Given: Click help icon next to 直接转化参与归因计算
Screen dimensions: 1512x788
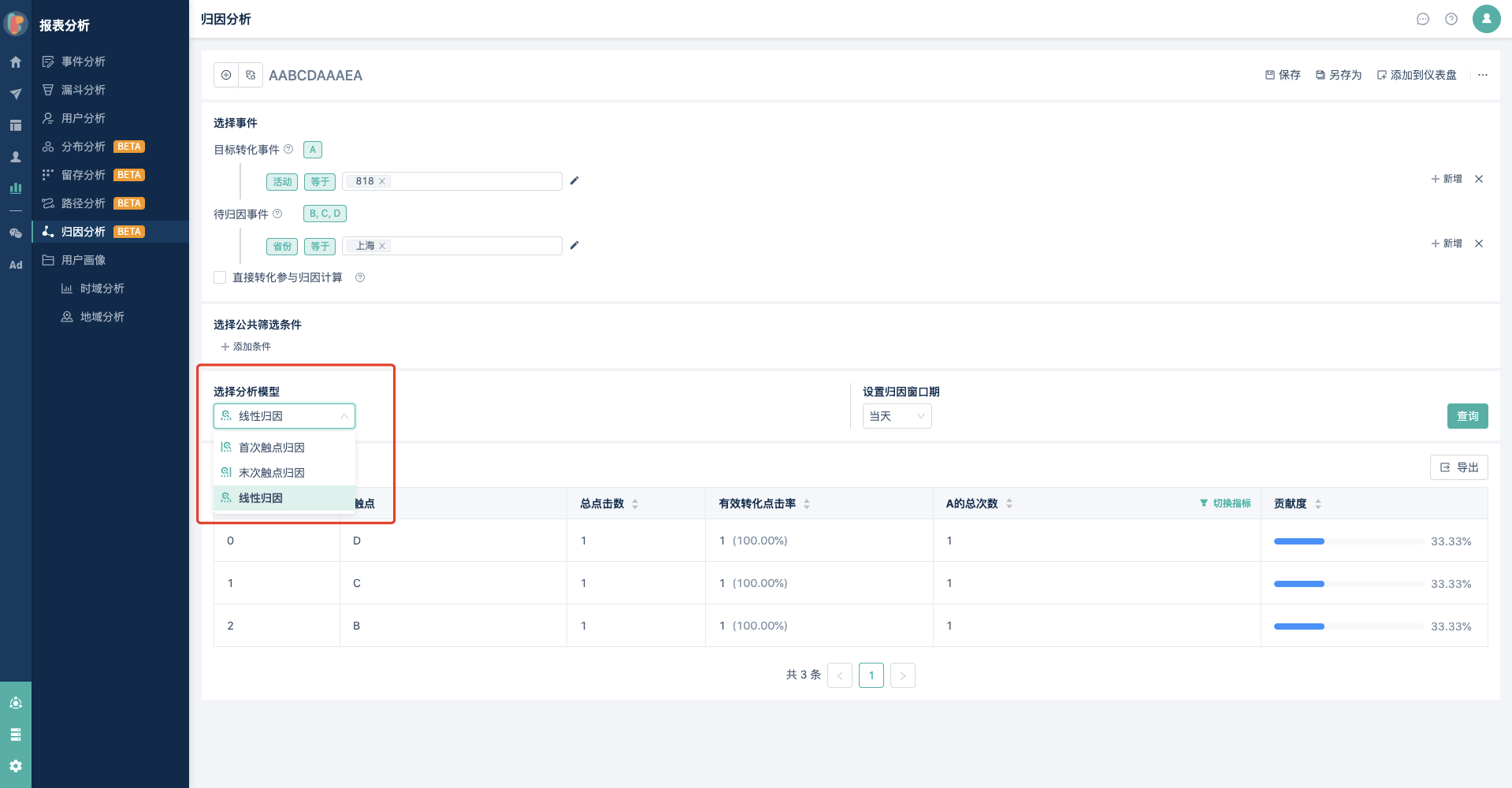Looking at the screenshot, I should (360, 277).
